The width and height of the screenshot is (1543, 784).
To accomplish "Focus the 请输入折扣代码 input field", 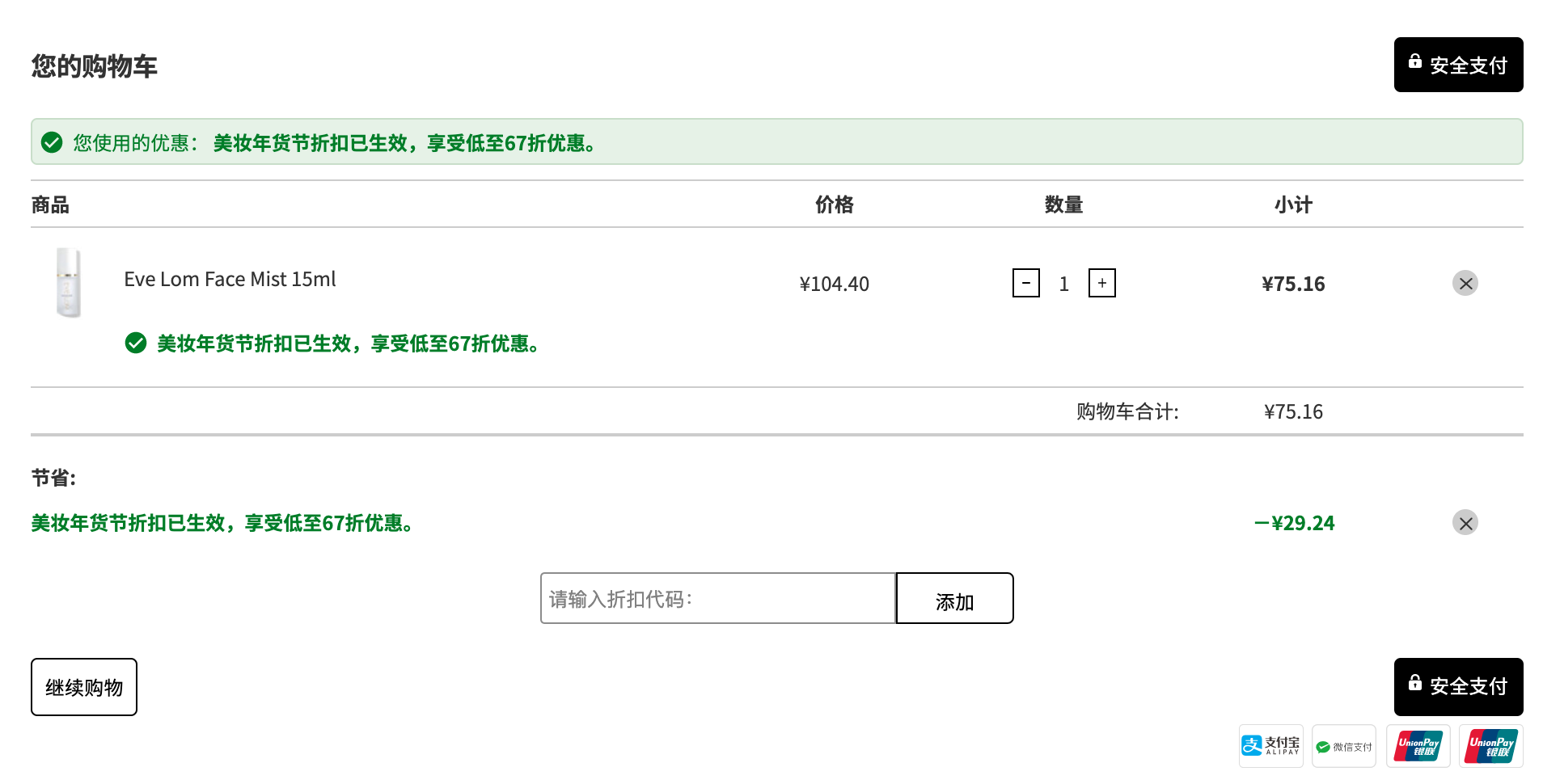I will [x=718, y=598].
